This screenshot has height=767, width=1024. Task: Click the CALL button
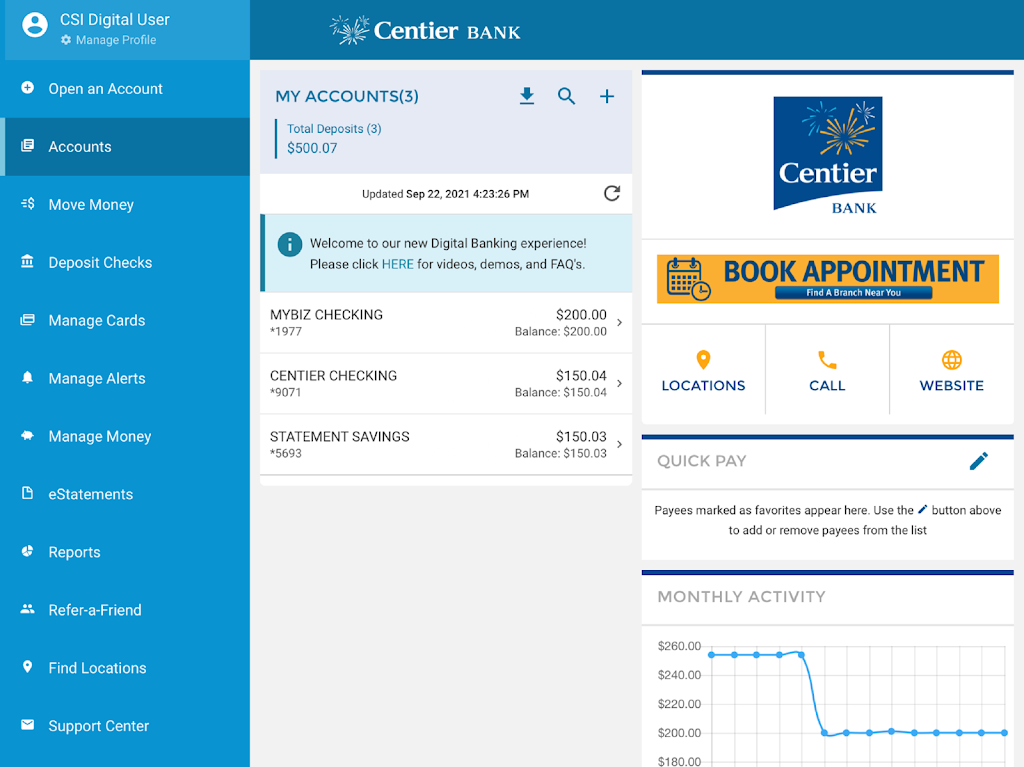coord(827,370)
